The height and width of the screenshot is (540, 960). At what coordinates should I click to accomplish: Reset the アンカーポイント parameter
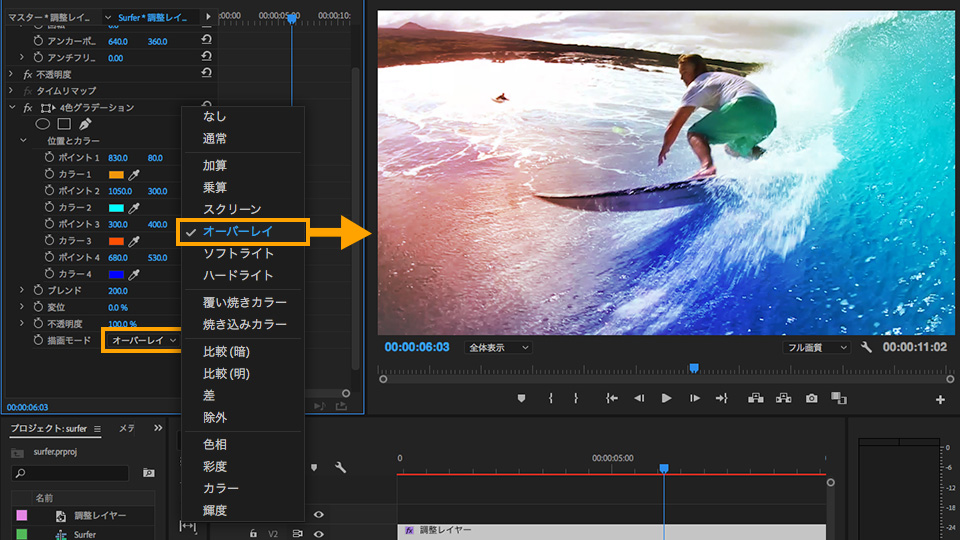click(x=206, y=40)
